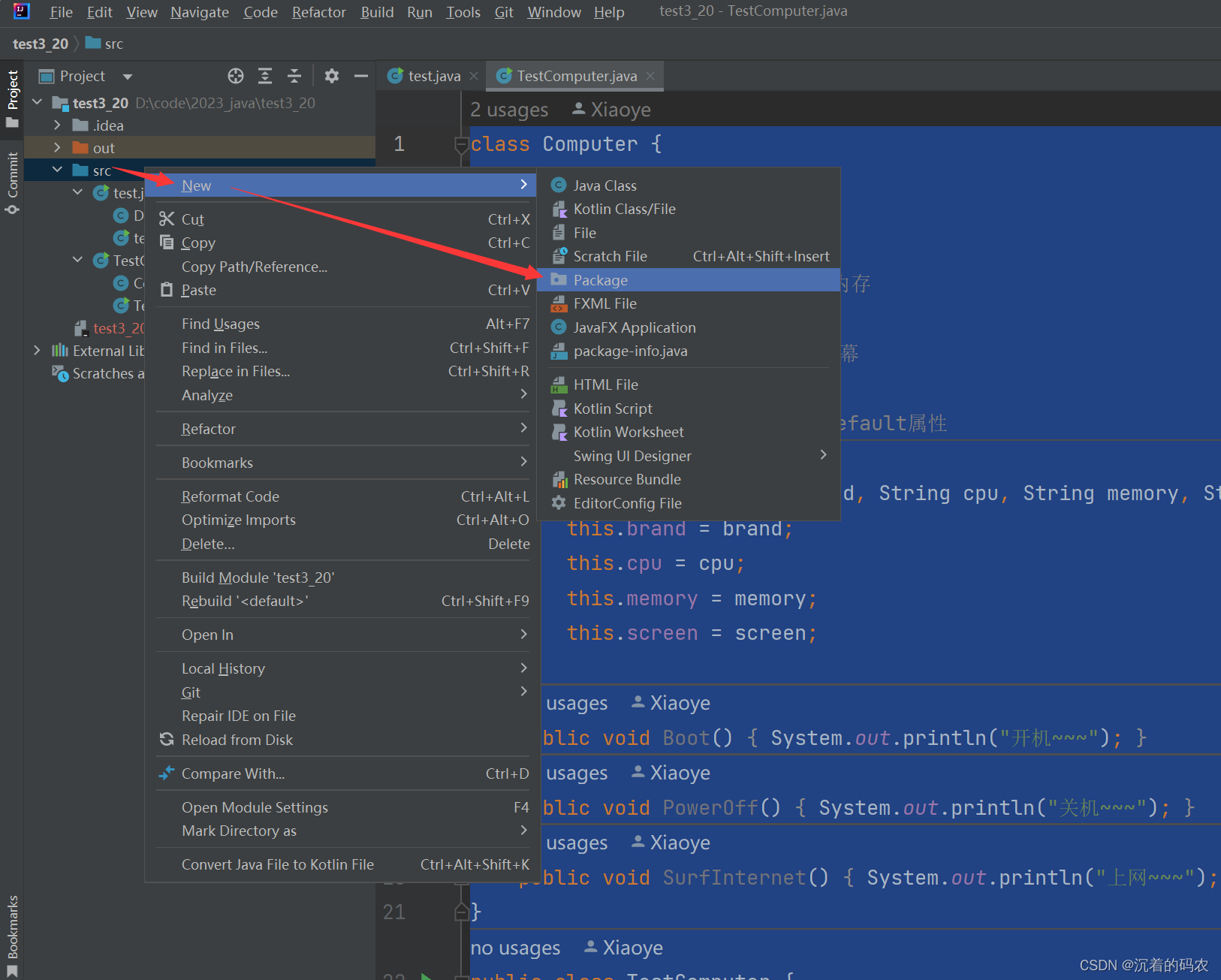1221x980 pixels.
Task: Click the Xiaoye author hint above Computer
Action: (612, 110)
